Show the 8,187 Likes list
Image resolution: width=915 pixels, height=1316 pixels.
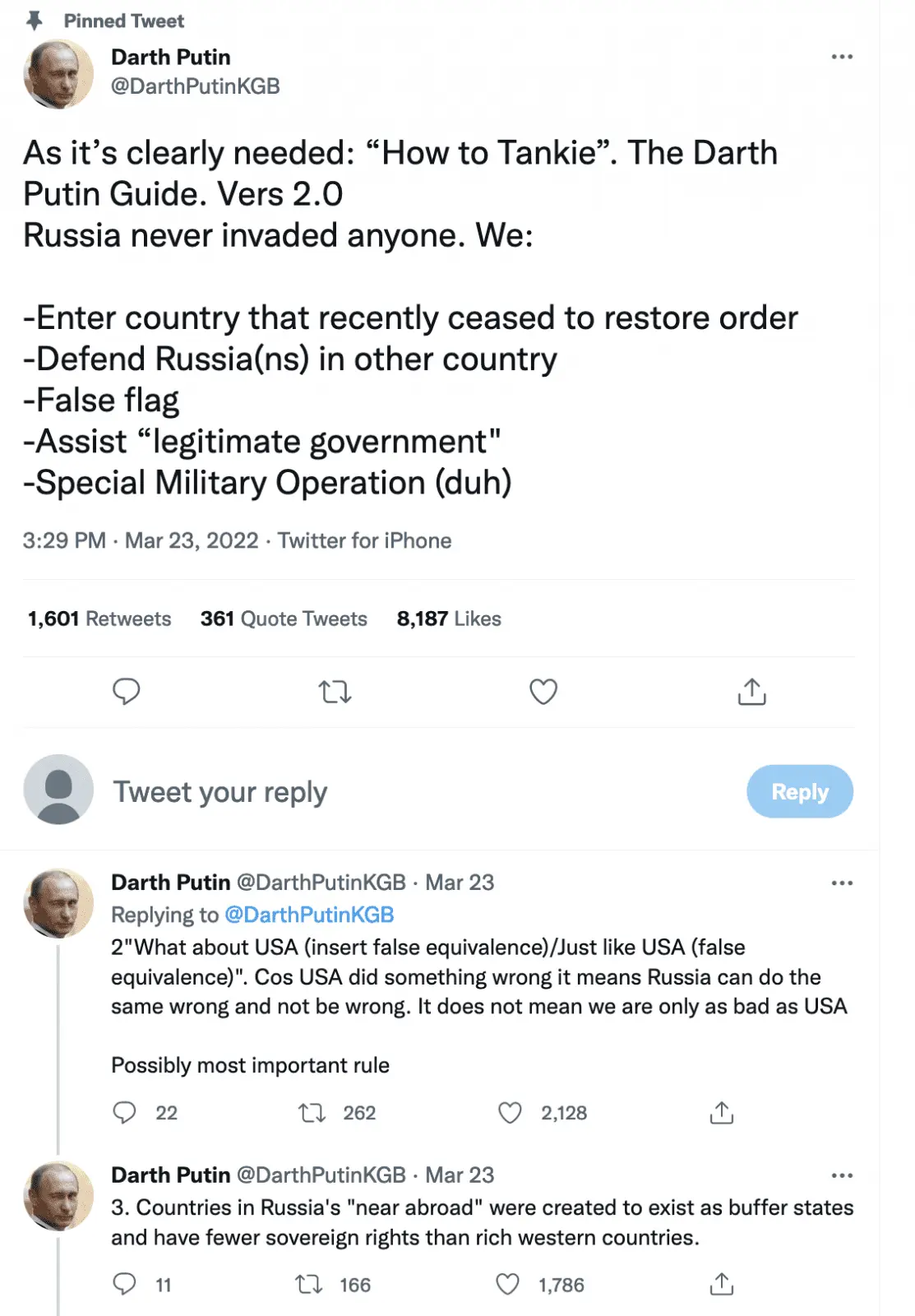[x=449, y=619]
